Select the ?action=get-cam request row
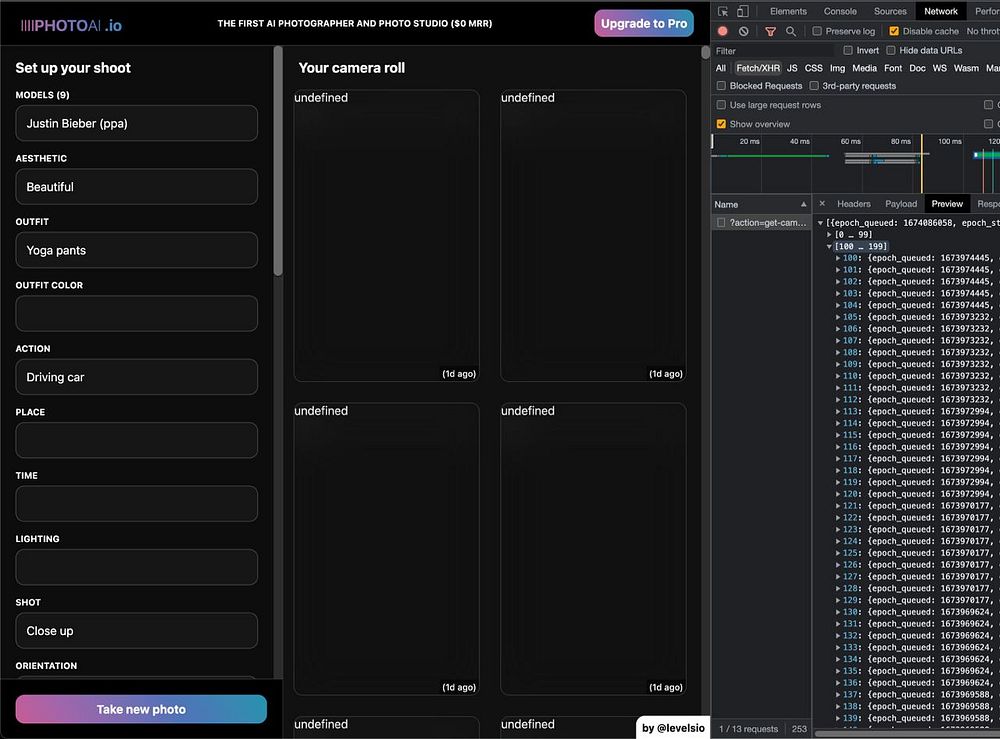This screenshot has width=1000, height=739. [761, 223]
